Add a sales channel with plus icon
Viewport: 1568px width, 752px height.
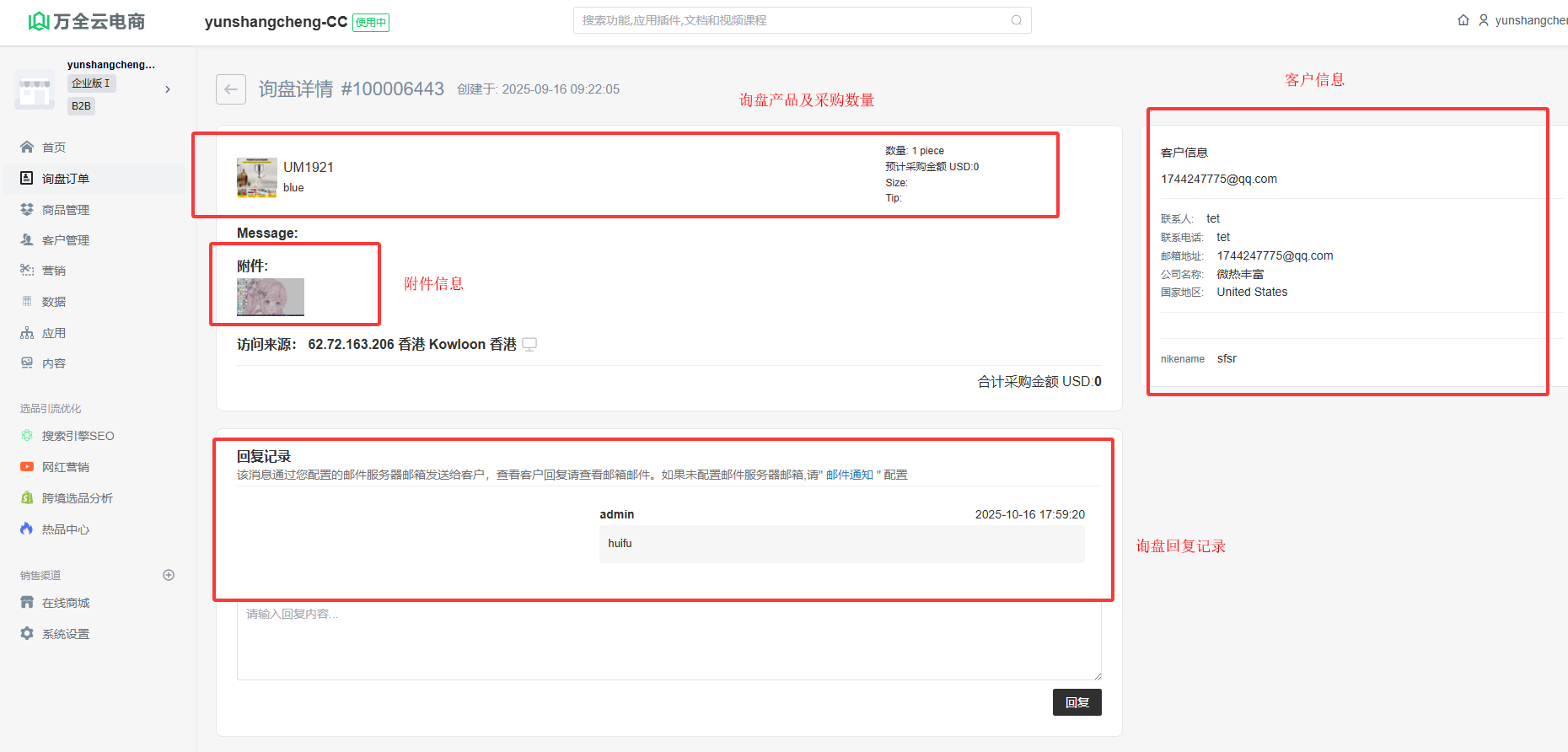pyautogui.click(x=169, y=575)
